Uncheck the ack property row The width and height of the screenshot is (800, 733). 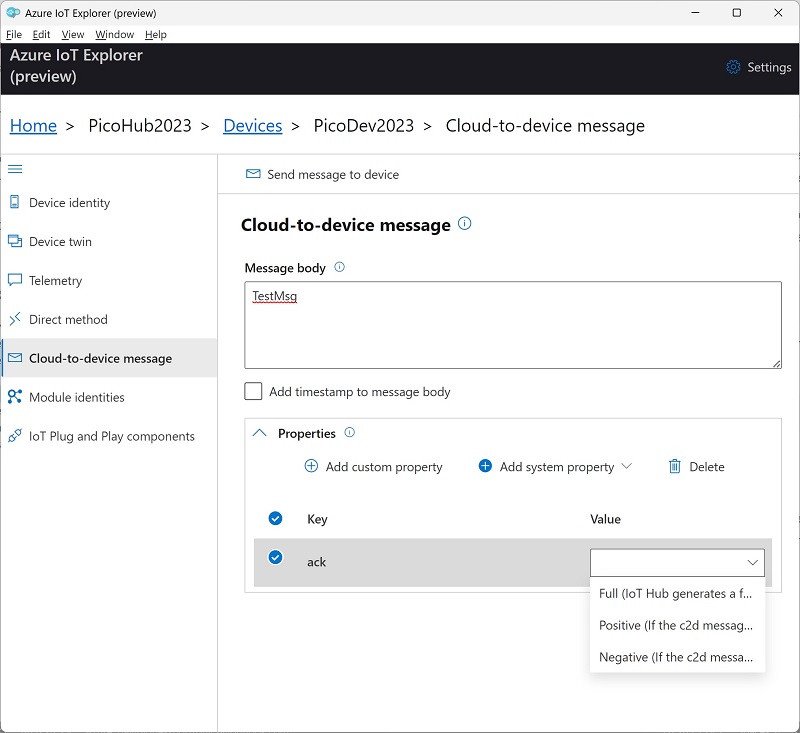276,557
